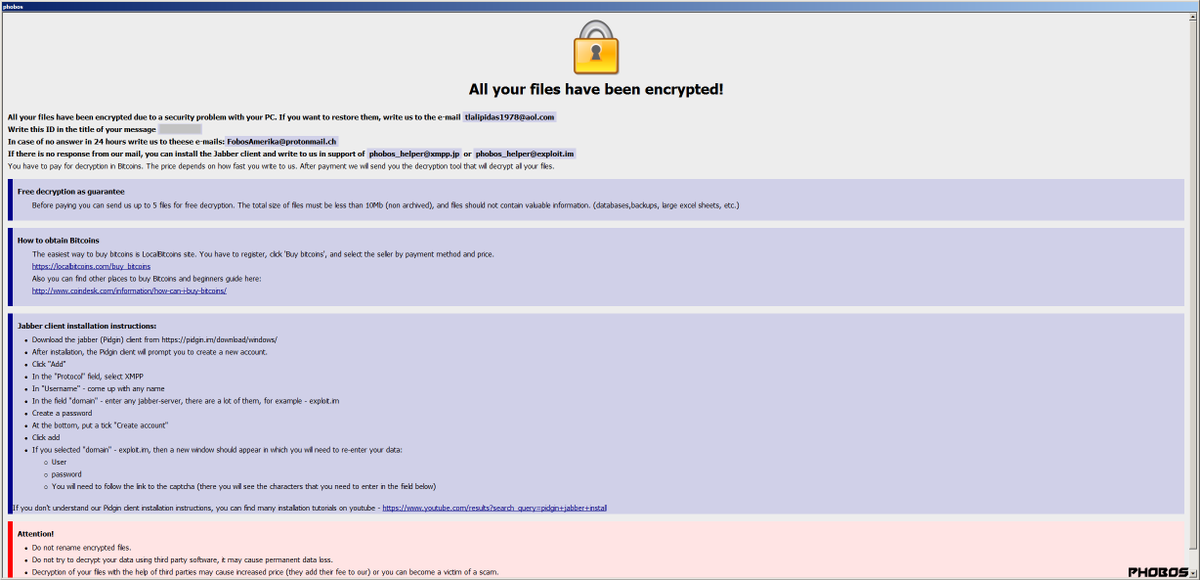
Task: Select the FobosAmerika@protonmail.ch email address
Action: coord(282,141)
